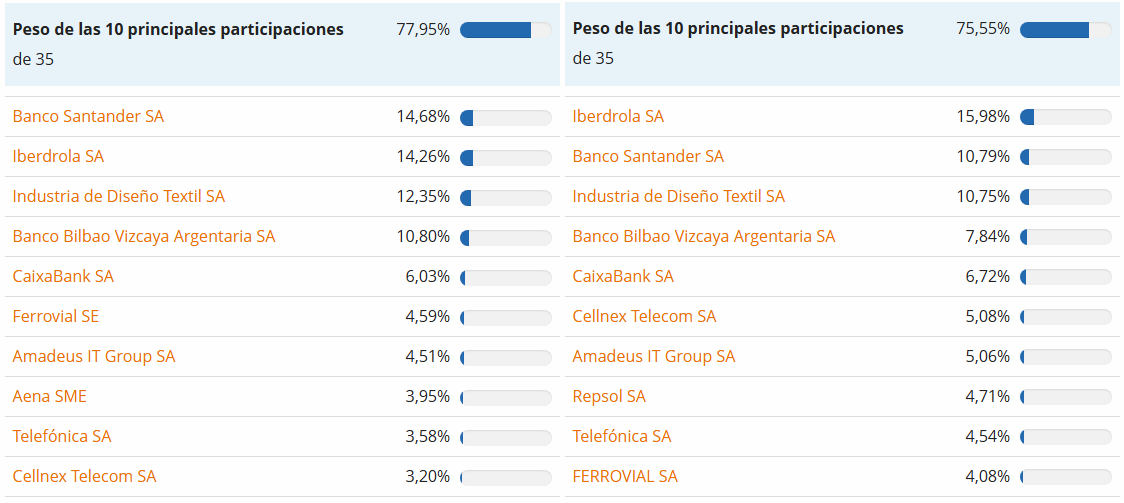Click CaixaBank SA link with 6,03% weight
The height and width of the screenshot is (503, 1124).
63,277
